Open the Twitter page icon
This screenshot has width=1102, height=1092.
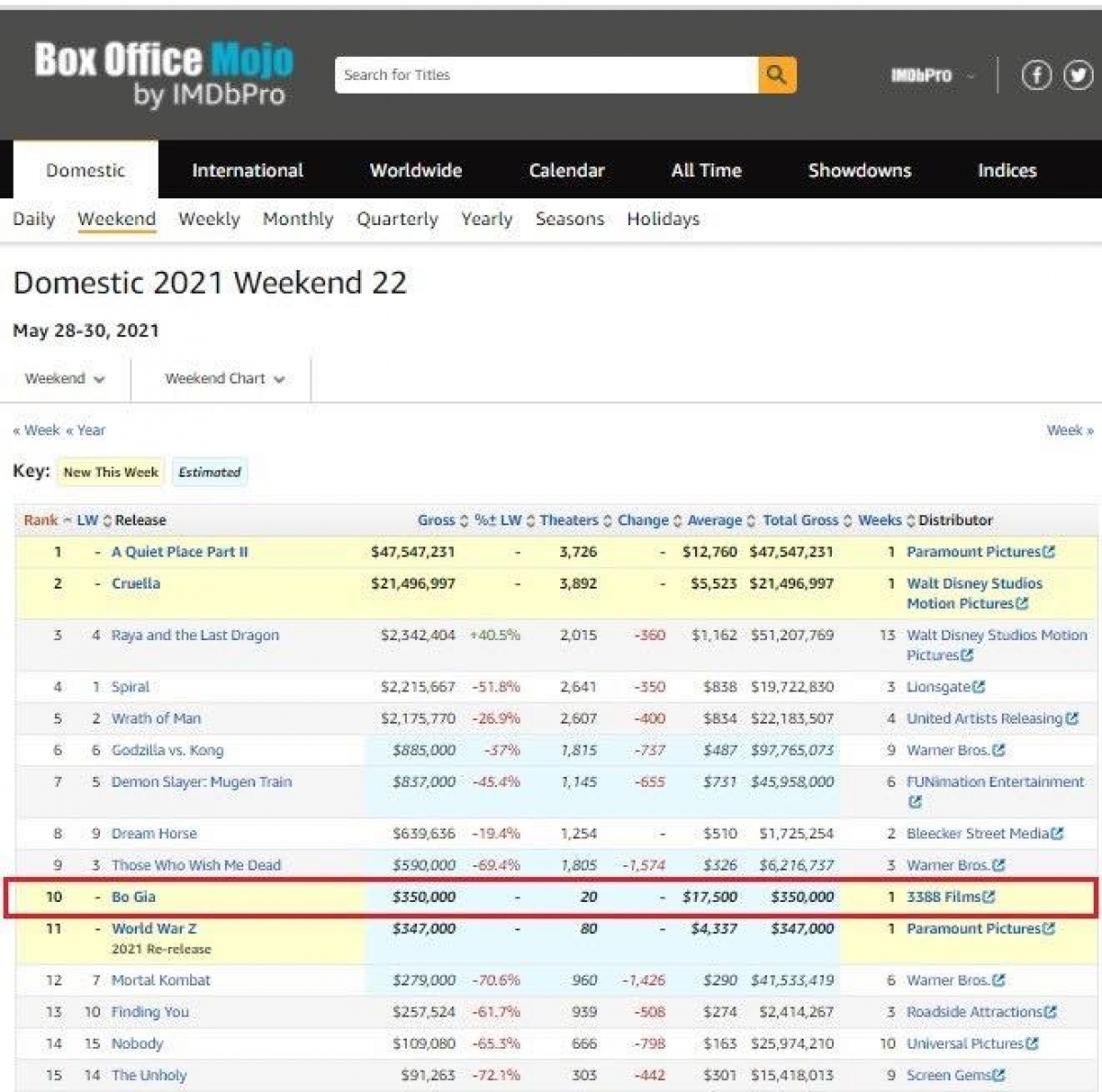tap(1077, 75)
